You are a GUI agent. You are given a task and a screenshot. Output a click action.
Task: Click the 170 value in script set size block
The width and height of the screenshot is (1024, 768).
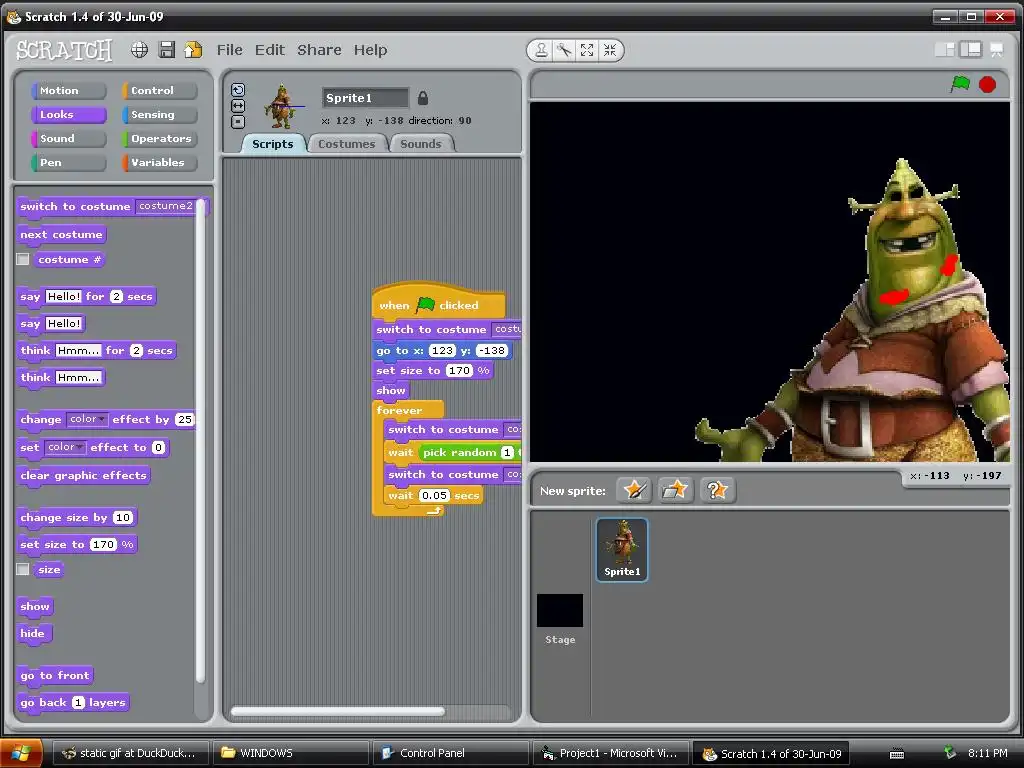point(459,370)
